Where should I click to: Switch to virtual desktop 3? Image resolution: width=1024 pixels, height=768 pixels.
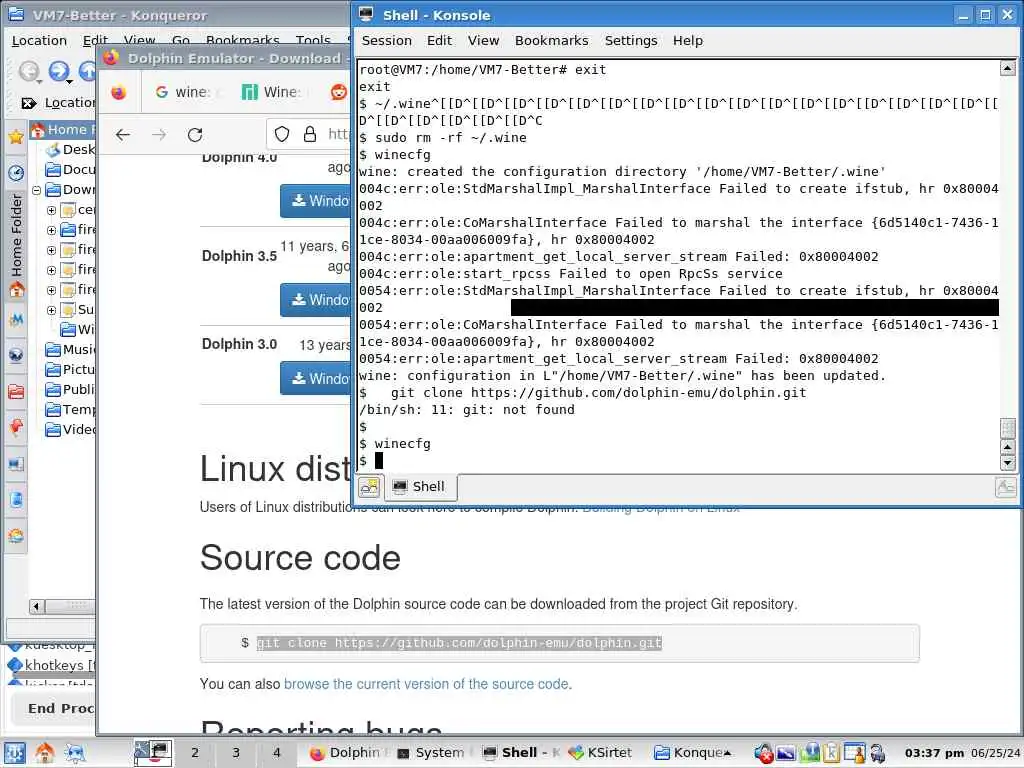pos(236,753)
